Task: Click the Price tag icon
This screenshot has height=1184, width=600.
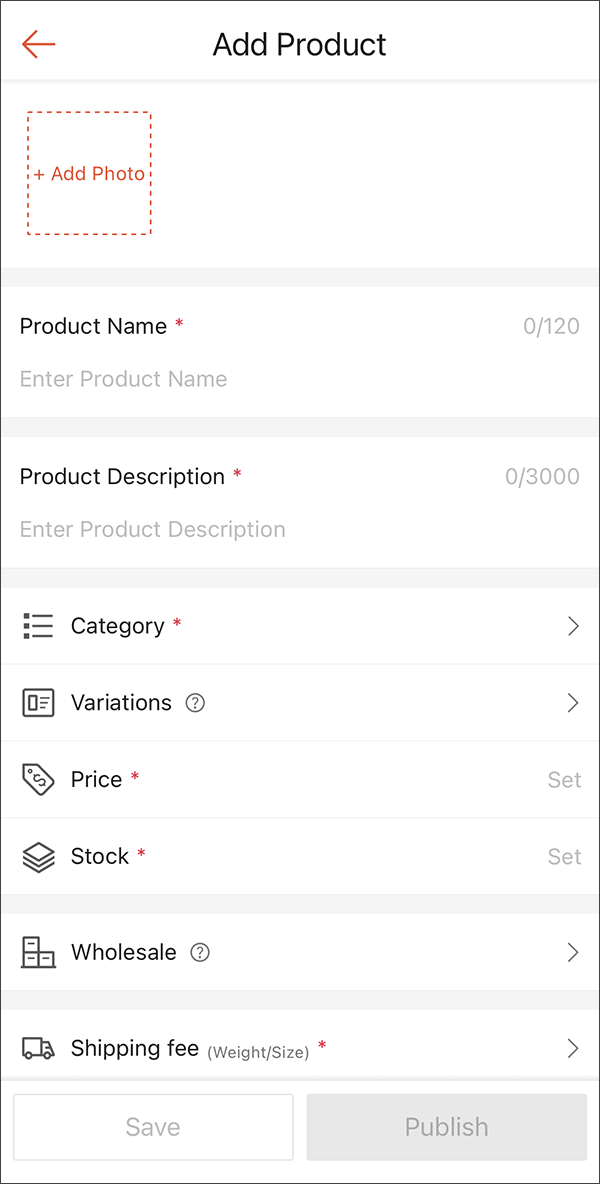Action: 37,780
